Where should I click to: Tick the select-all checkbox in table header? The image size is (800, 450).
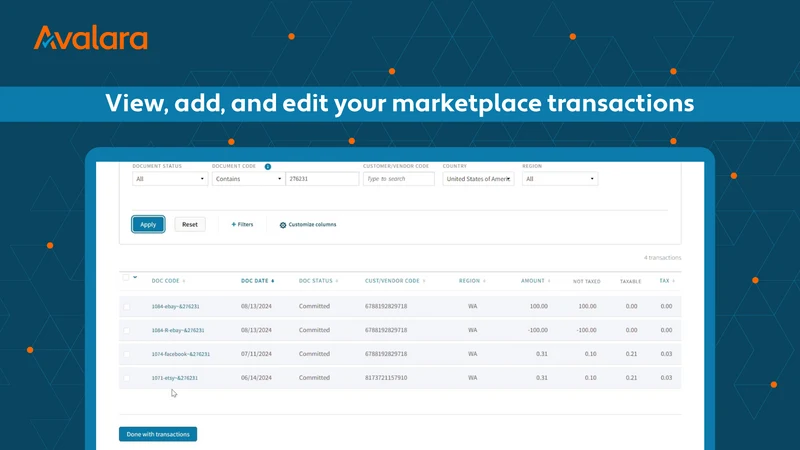[x=126, y=278]
